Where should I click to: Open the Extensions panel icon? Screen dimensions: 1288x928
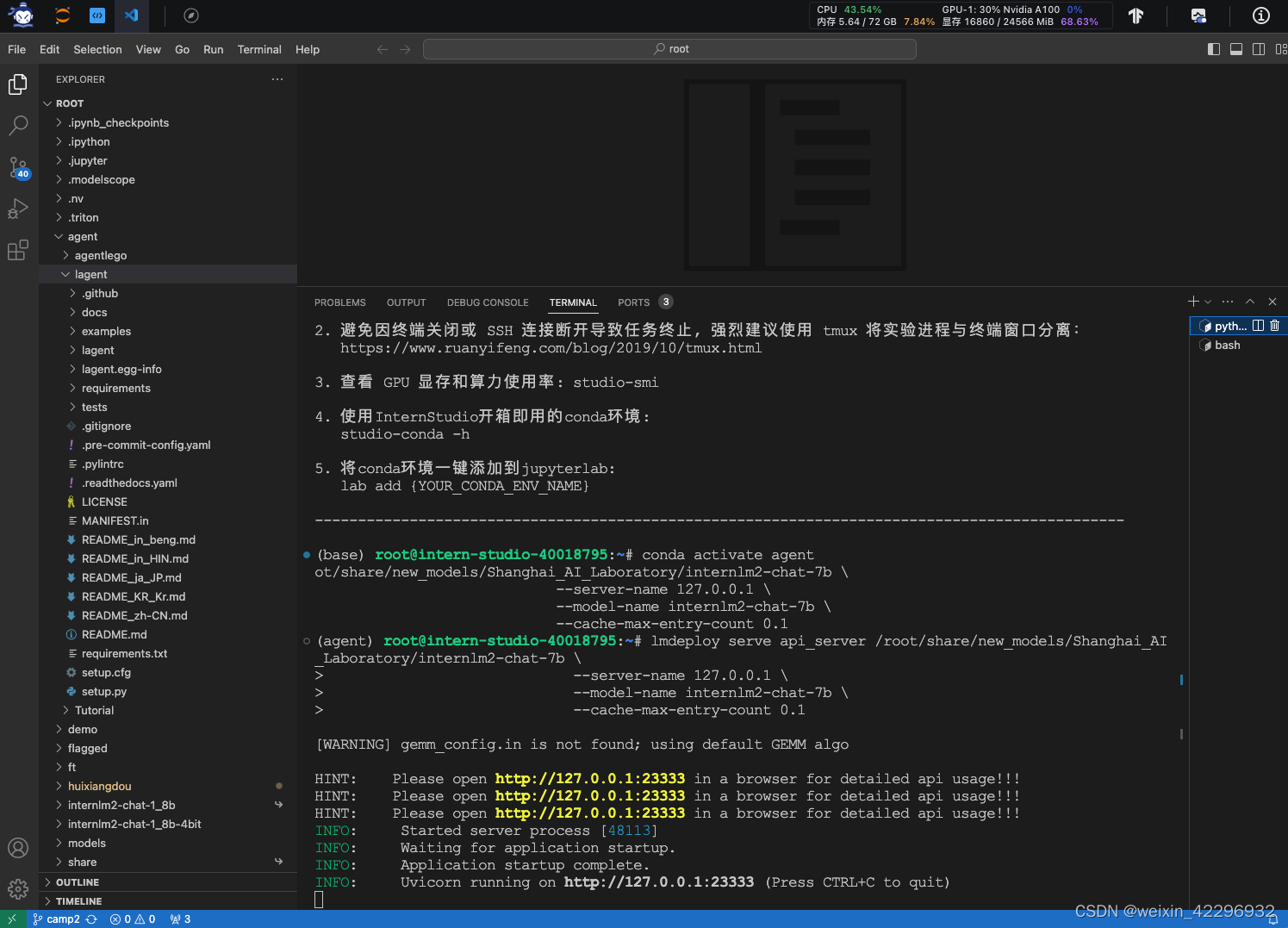18,250
